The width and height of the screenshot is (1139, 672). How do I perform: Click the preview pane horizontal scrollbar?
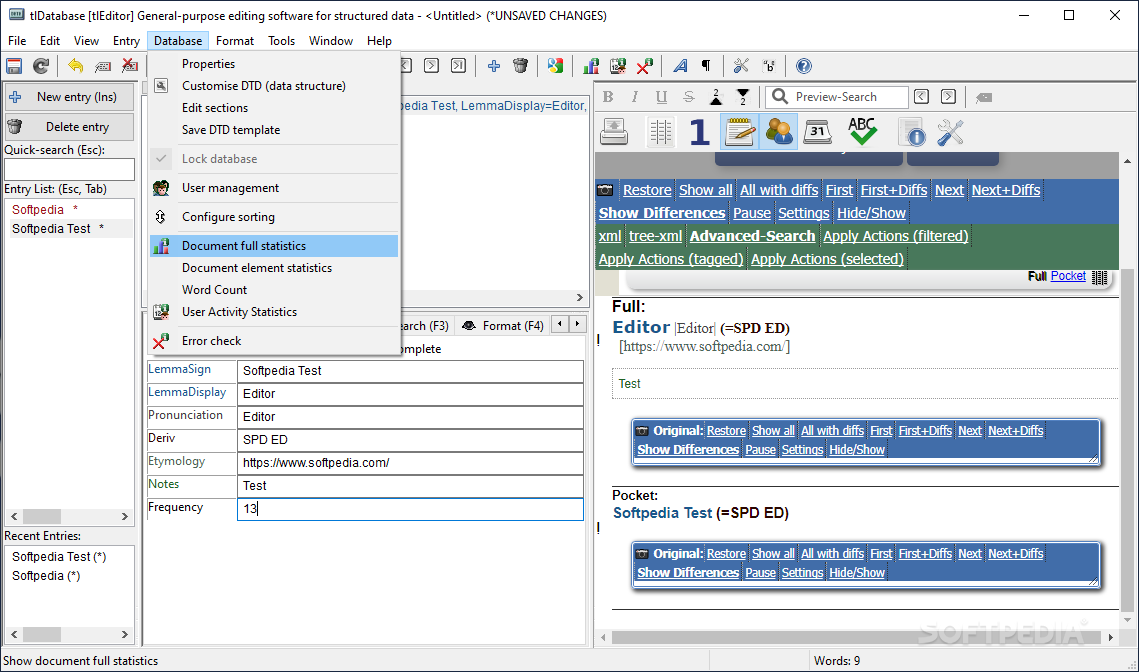856,637
